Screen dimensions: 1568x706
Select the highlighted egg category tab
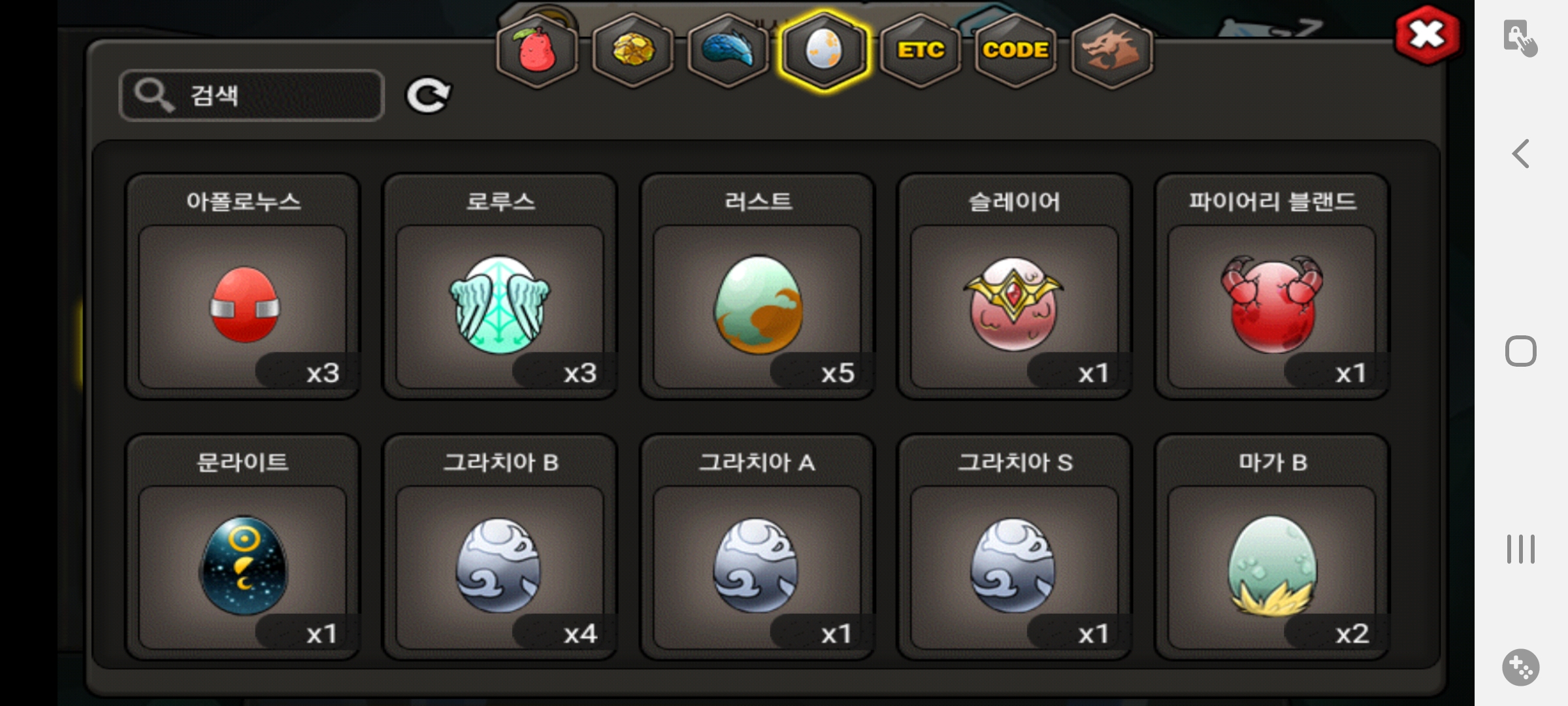(x=824, y=50)
